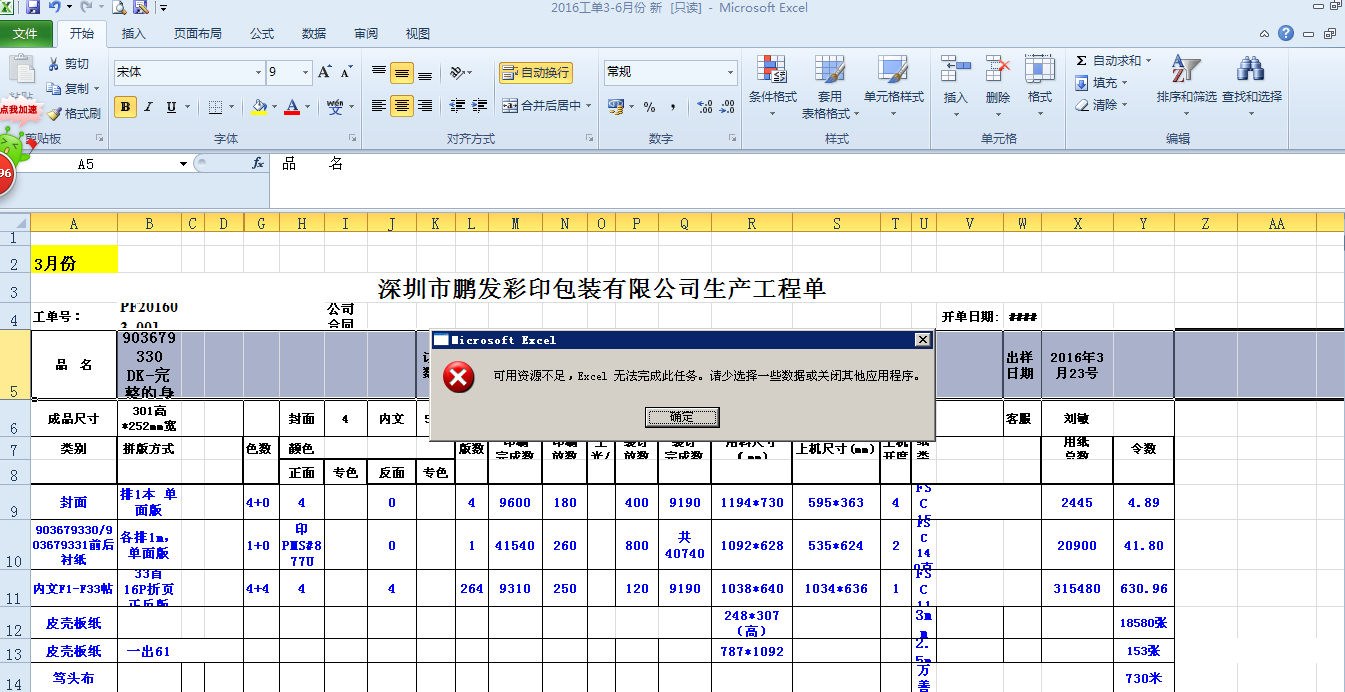Click the text orientation icon
The height and width of the screenshot is (692, 1345).
pos(458,72)
